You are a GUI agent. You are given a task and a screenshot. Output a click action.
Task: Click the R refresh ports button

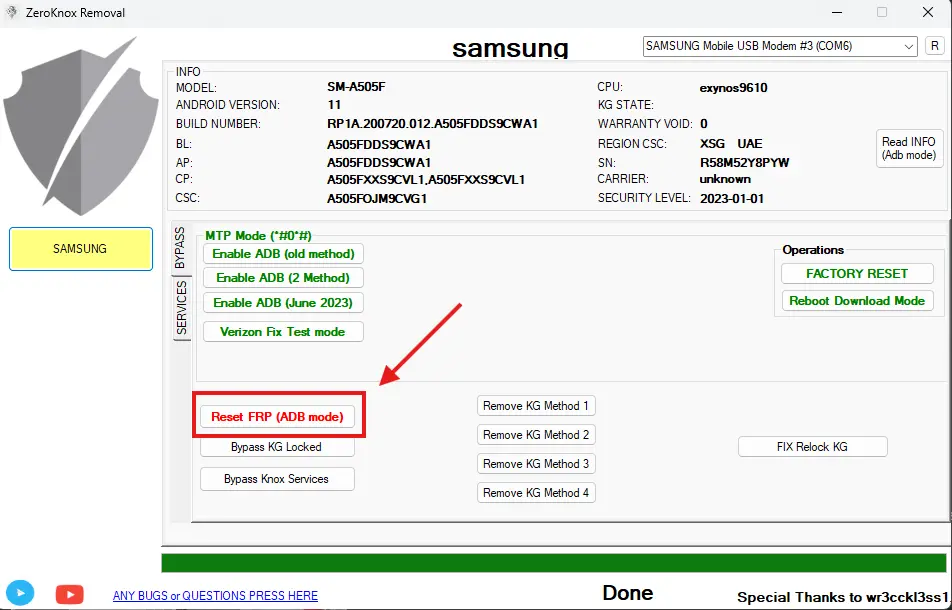coord(934,46)
